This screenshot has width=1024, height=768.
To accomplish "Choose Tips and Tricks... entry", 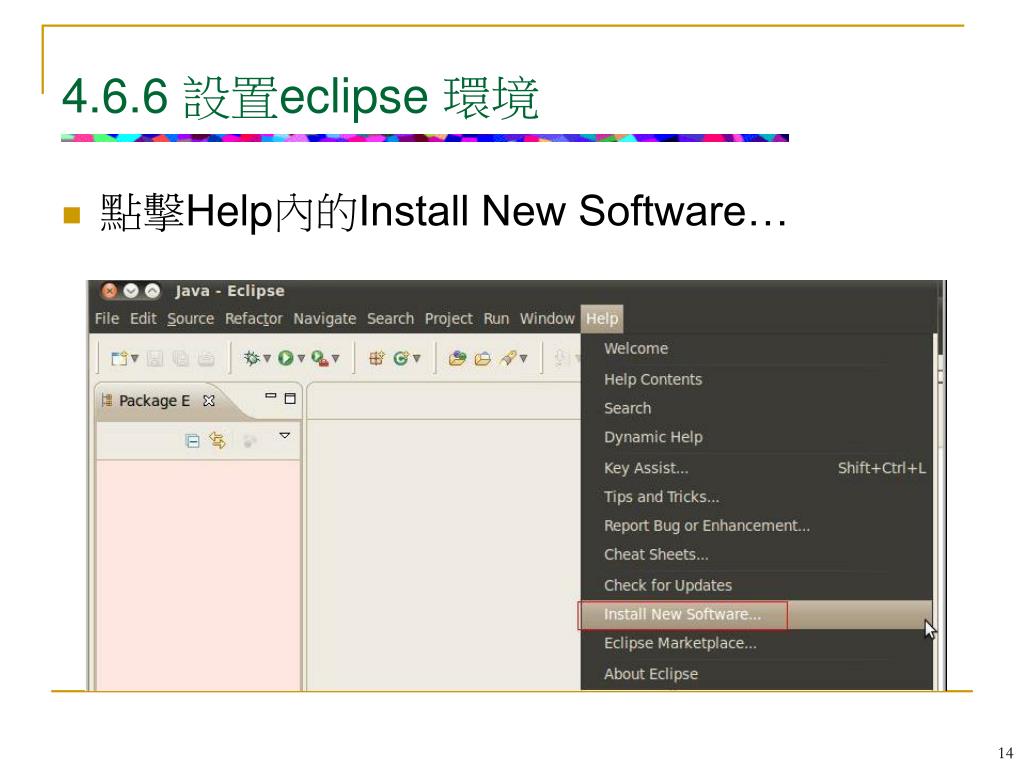I will [756, 496].
